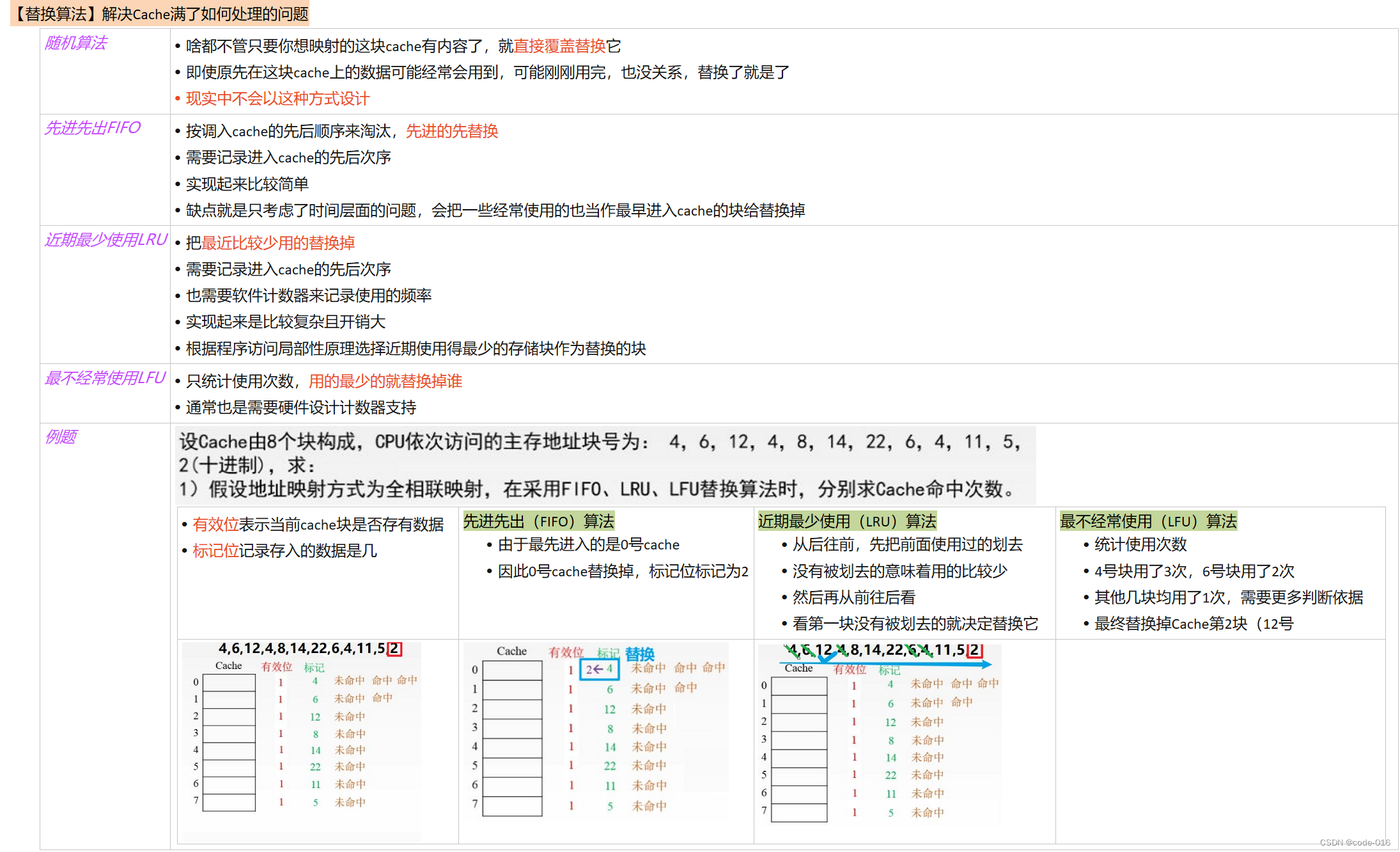Screen dimensions: 1400x852
Task: Click the bullet starting '其他几块均用了1次'
Action: pyautogui.click(x=1228, y=597)
